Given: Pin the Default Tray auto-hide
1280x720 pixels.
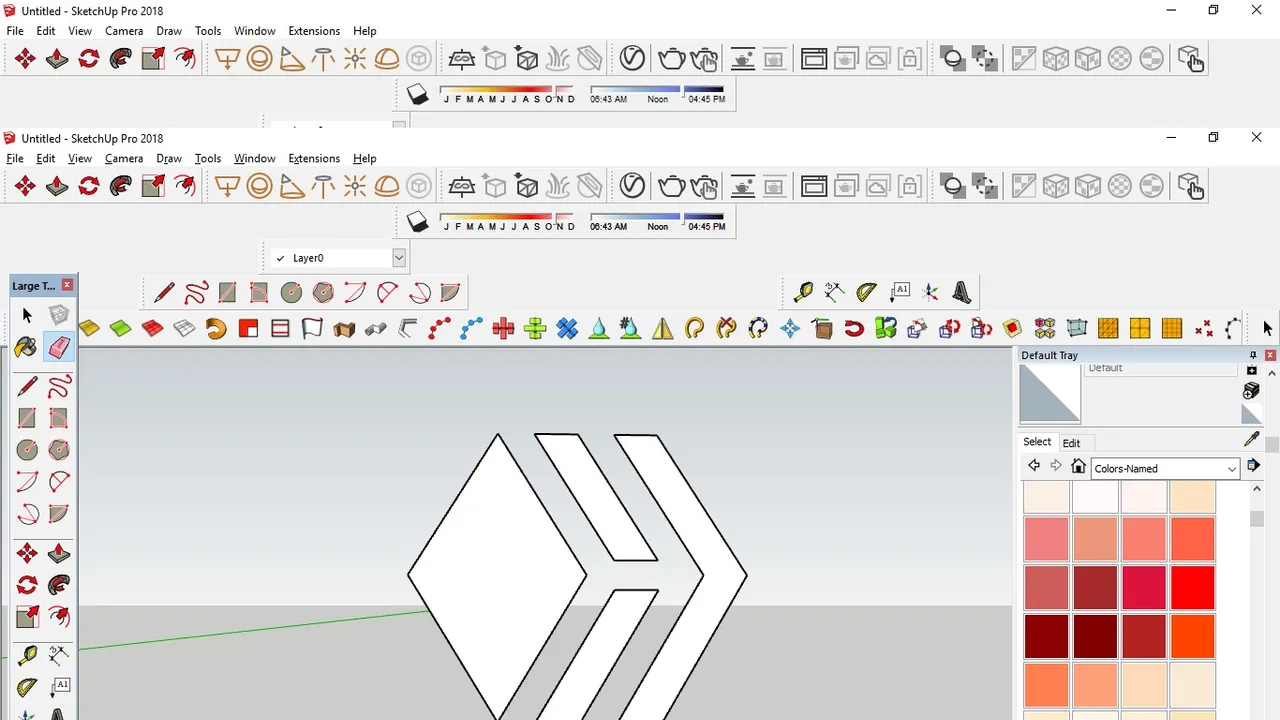Looking at the screenshot, I should click(x=1253, y=355).
